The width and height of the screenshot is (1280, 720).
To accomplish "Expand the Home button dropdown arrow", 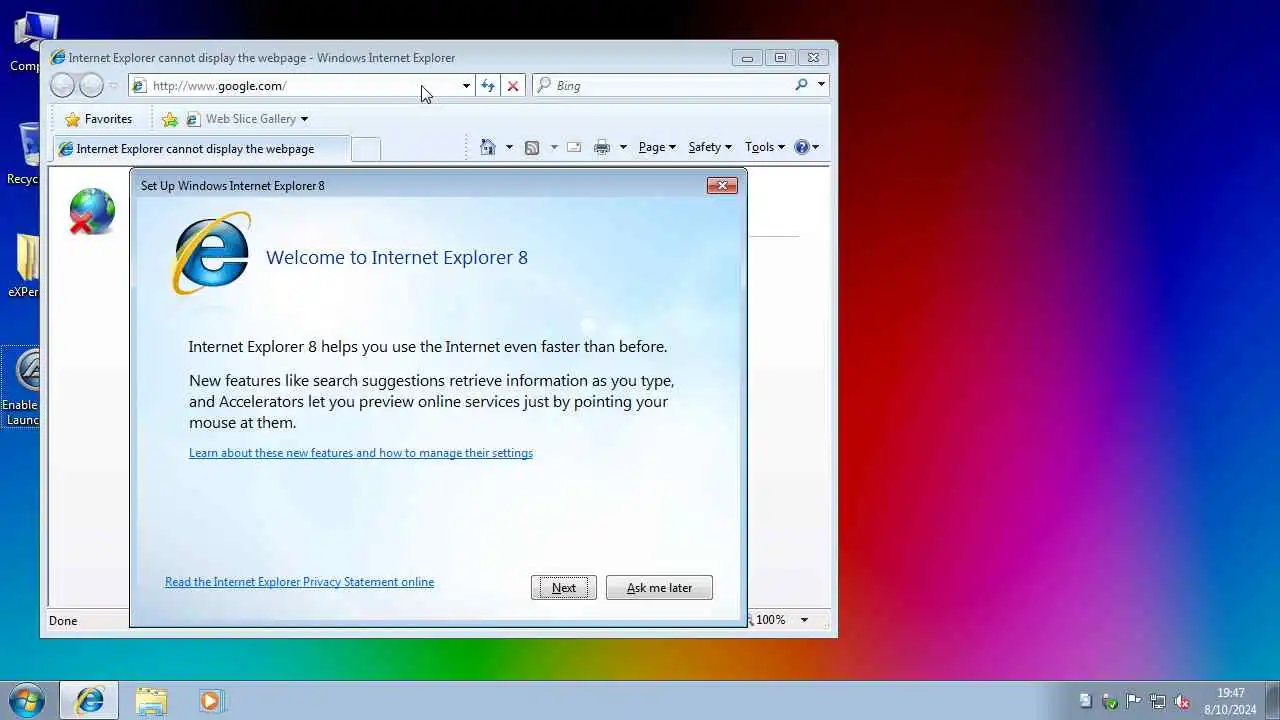I will (509, 147).
